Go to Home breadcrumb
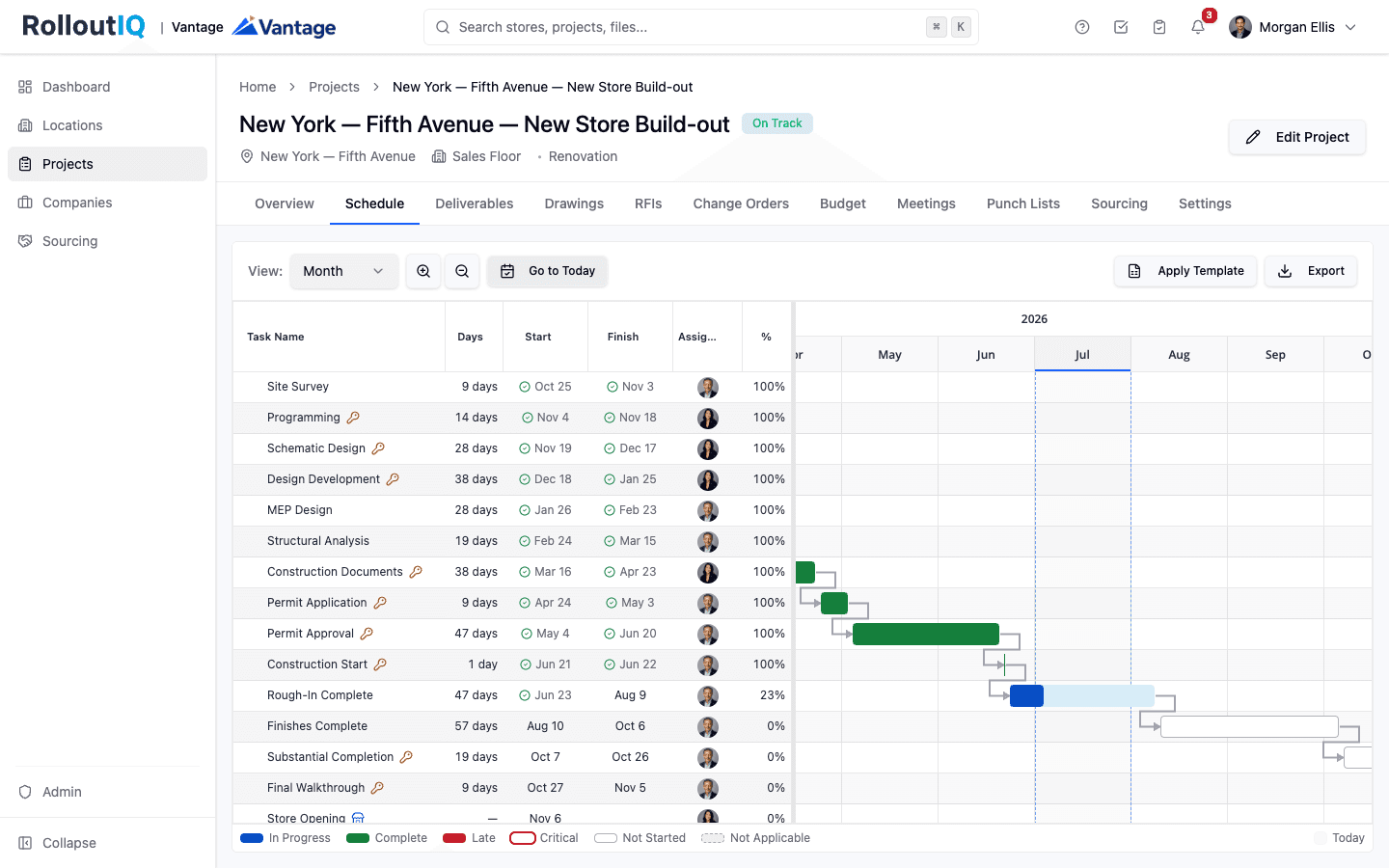The width and height of the screenshot is (1389, 868). pos(258,87)
